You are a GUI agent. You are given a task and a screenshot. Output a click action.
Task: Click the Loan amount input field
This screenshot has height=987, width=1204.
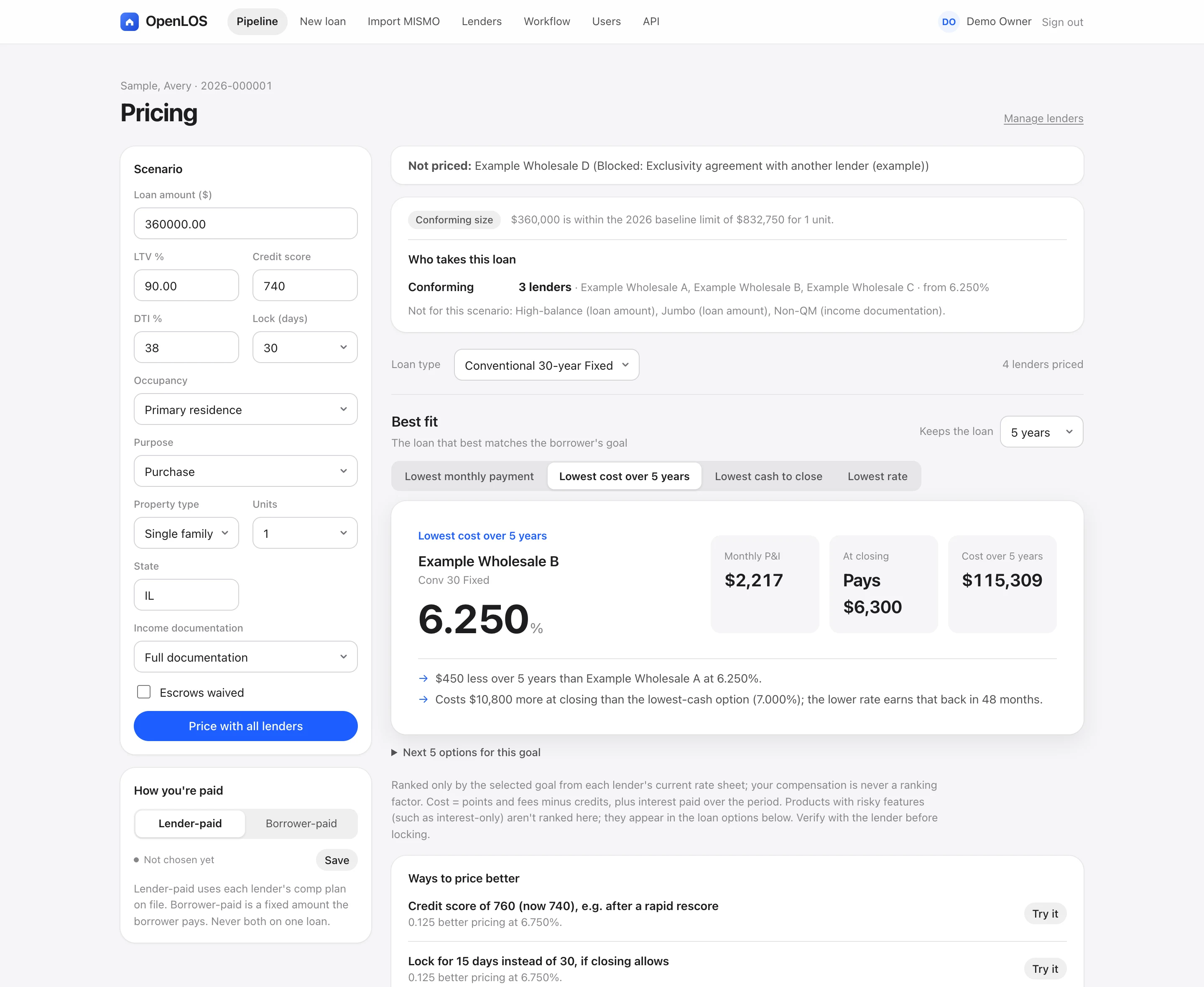pyautogui.click(x=245, y=223)
